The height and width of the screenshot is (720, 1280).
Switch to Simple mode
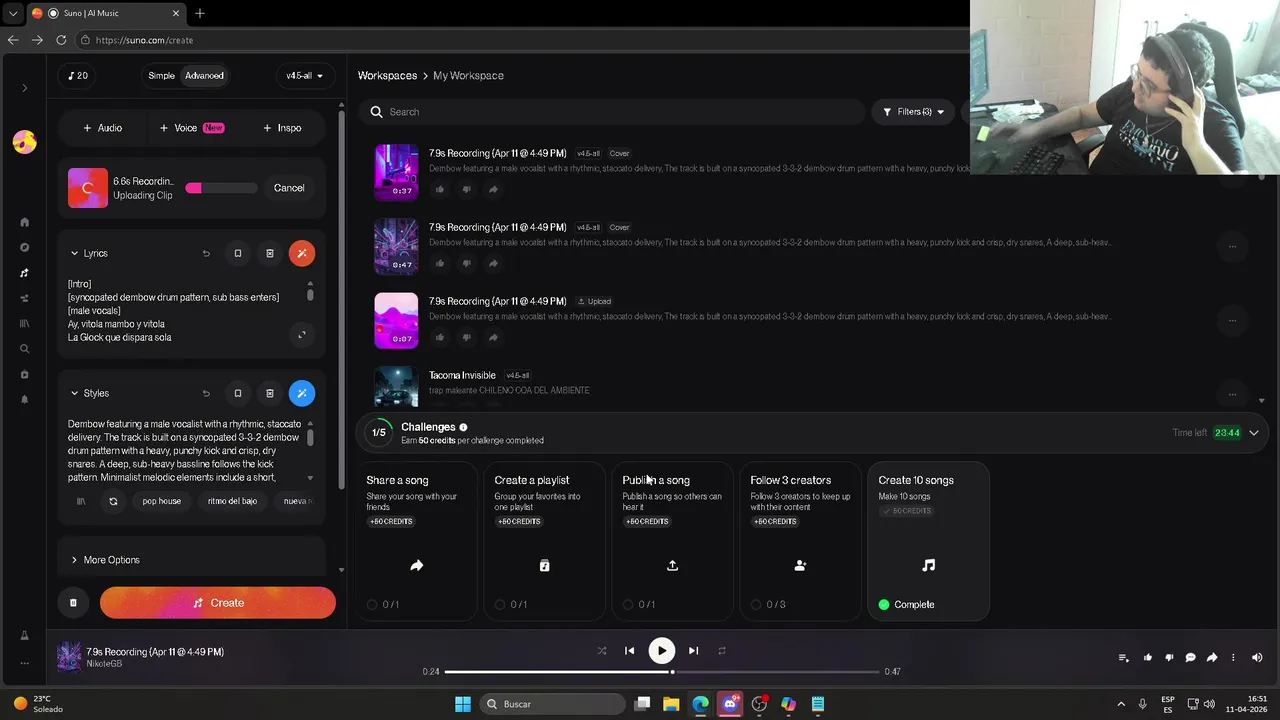coord(161,76)
